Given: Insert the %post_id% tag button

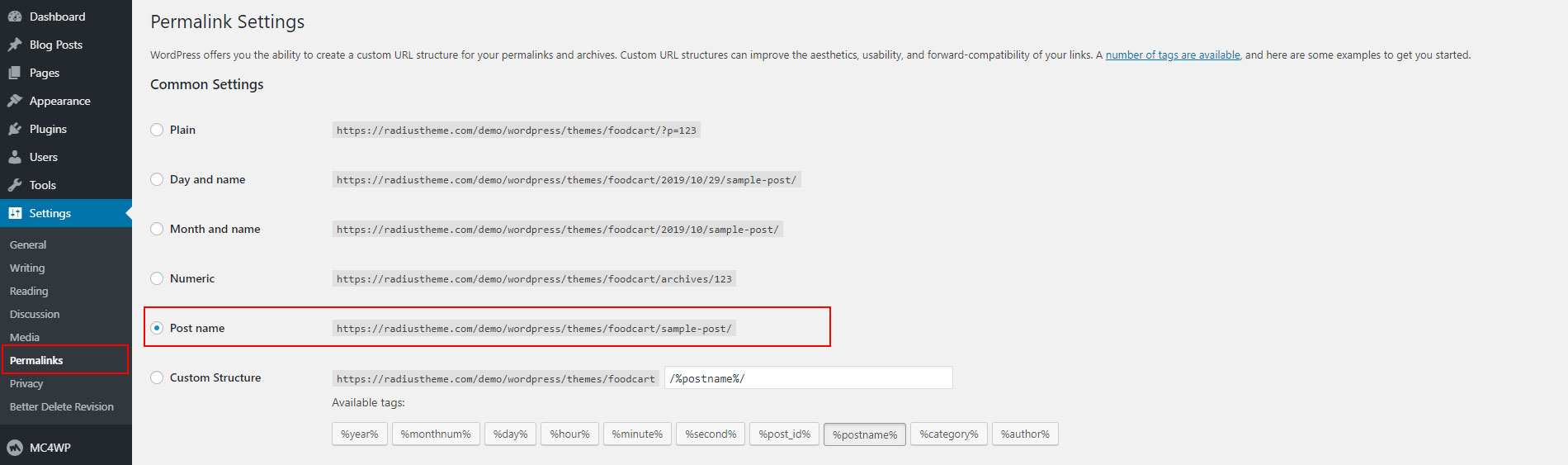Looking at the screenshot, I should click(x=784, y=434).
